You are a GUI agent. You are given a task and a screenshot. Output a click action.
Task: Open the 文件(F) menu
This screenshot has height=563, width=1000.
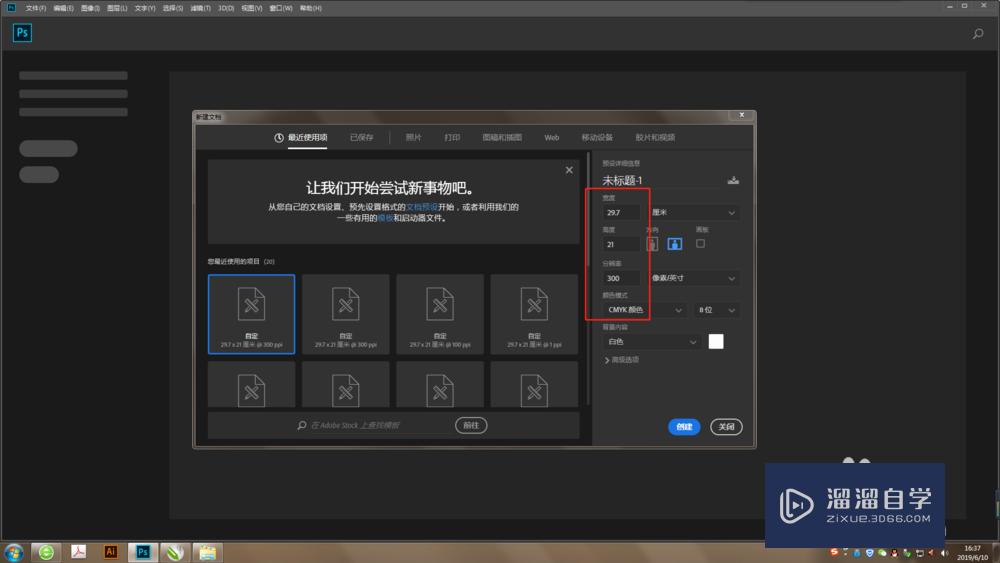tap(36, 8)
